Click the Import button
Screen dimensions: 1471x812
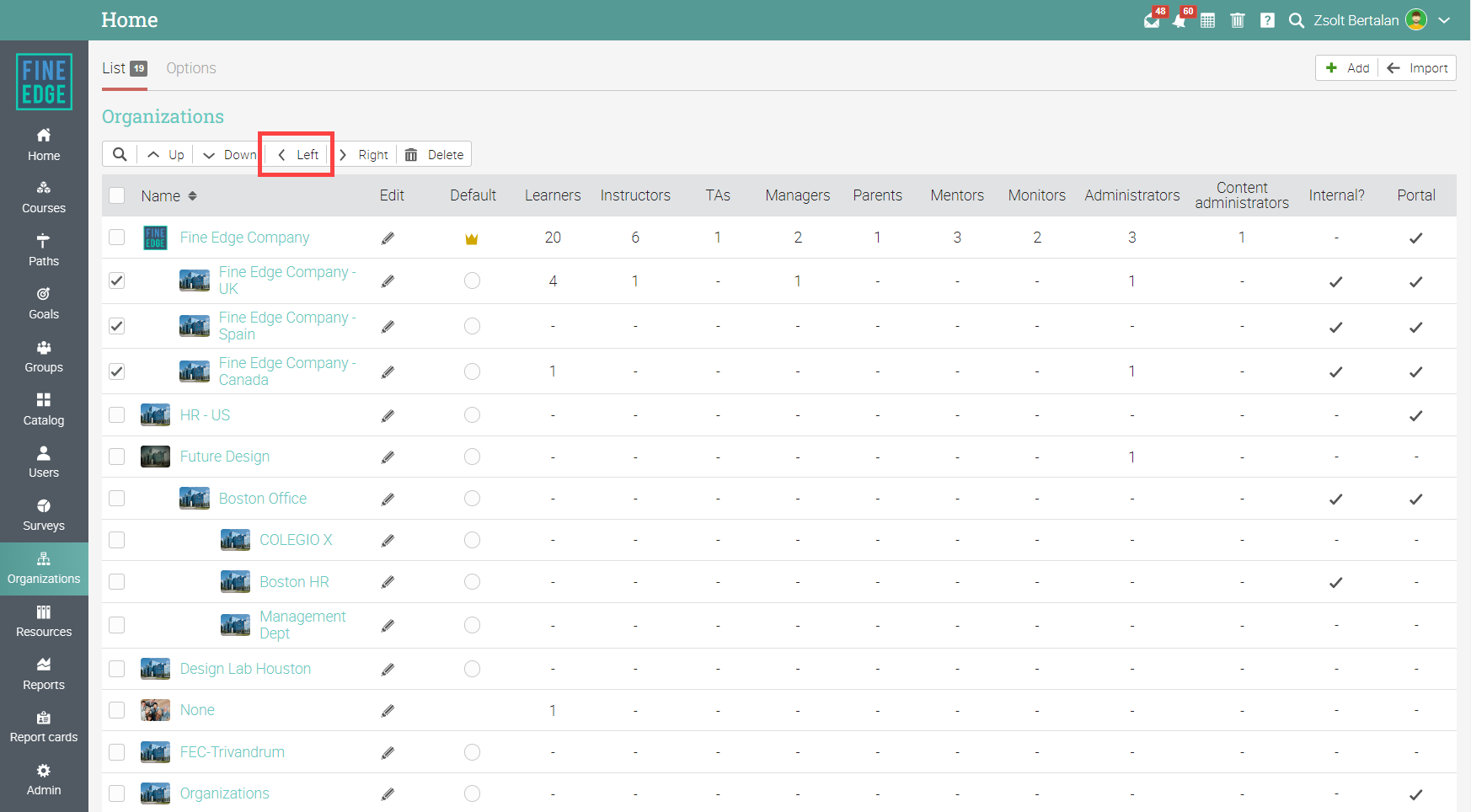point(1417,68)
